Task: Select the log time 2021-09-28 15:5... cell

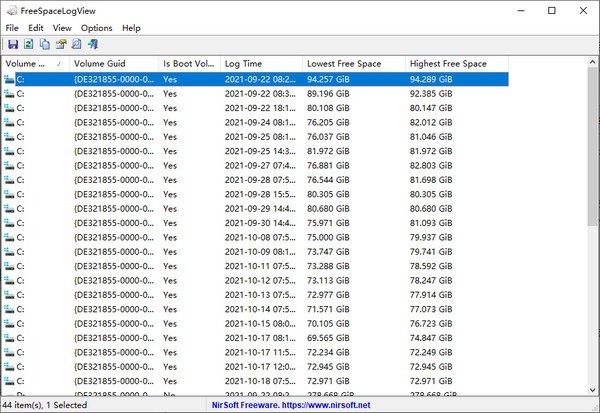Action: [260, 194]
